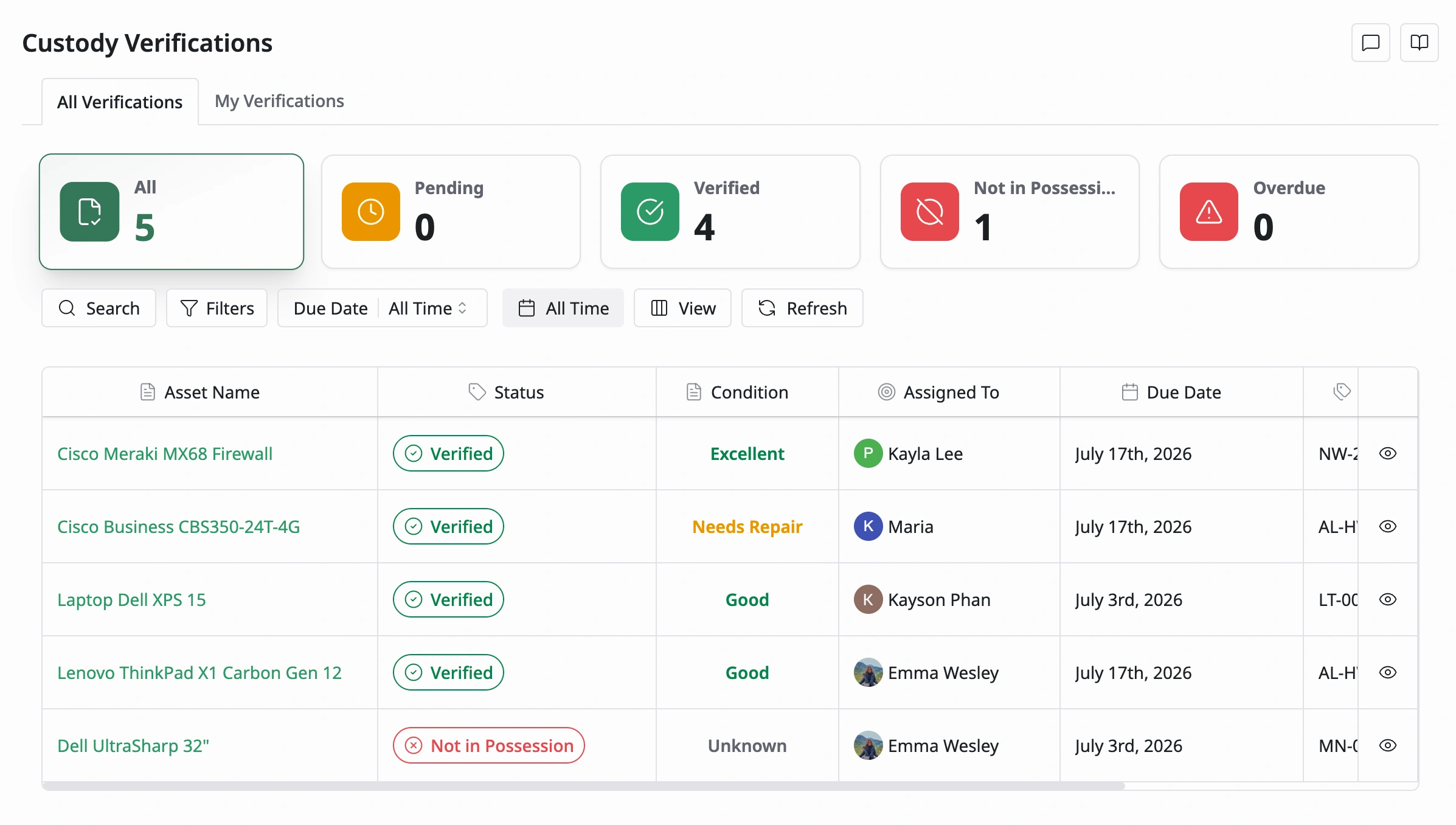Screen dimensions: 1456x825
Task: Open the Cisco Meraki MX68 Firewall link
Action: tap(165, 454)
